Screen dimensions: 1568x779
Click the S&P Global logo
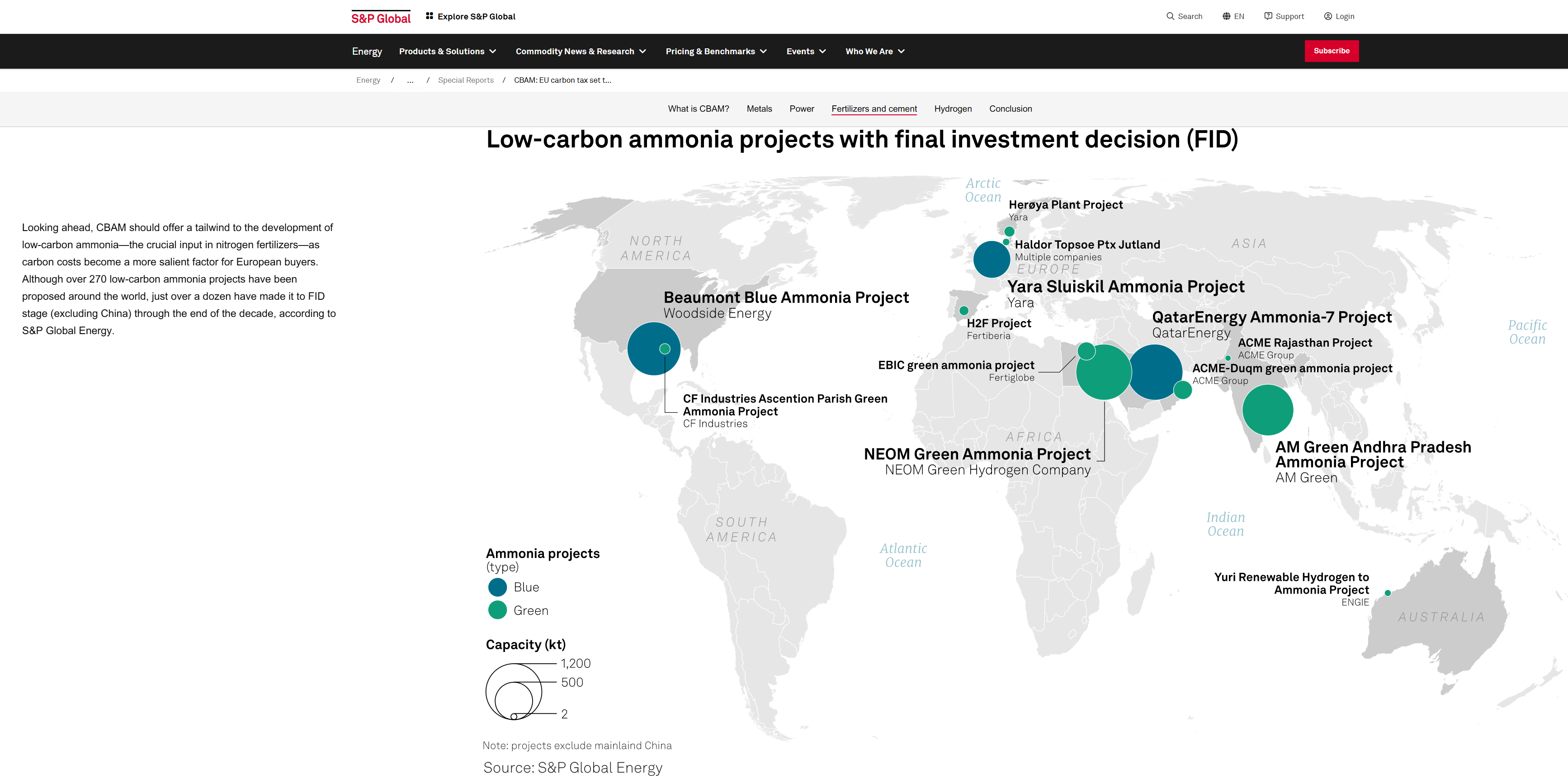[x=380, y=17]
